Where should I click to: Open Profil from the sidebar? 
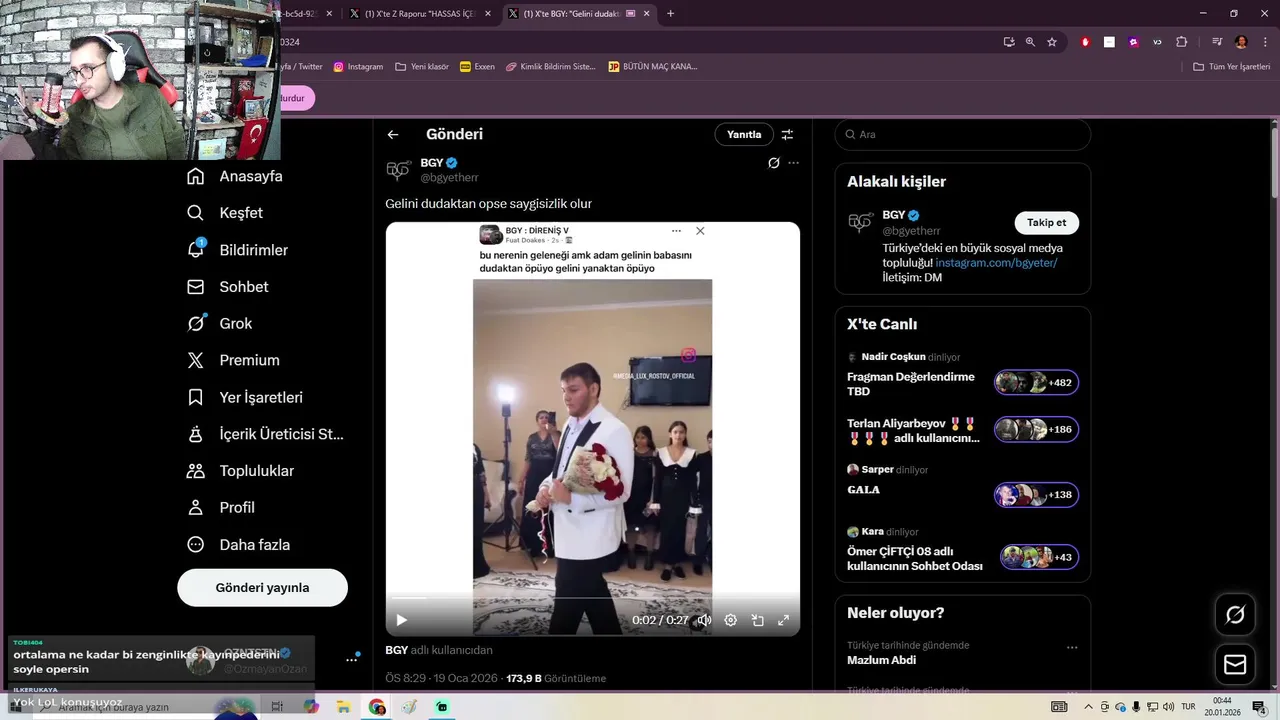(x=221, y=508)
